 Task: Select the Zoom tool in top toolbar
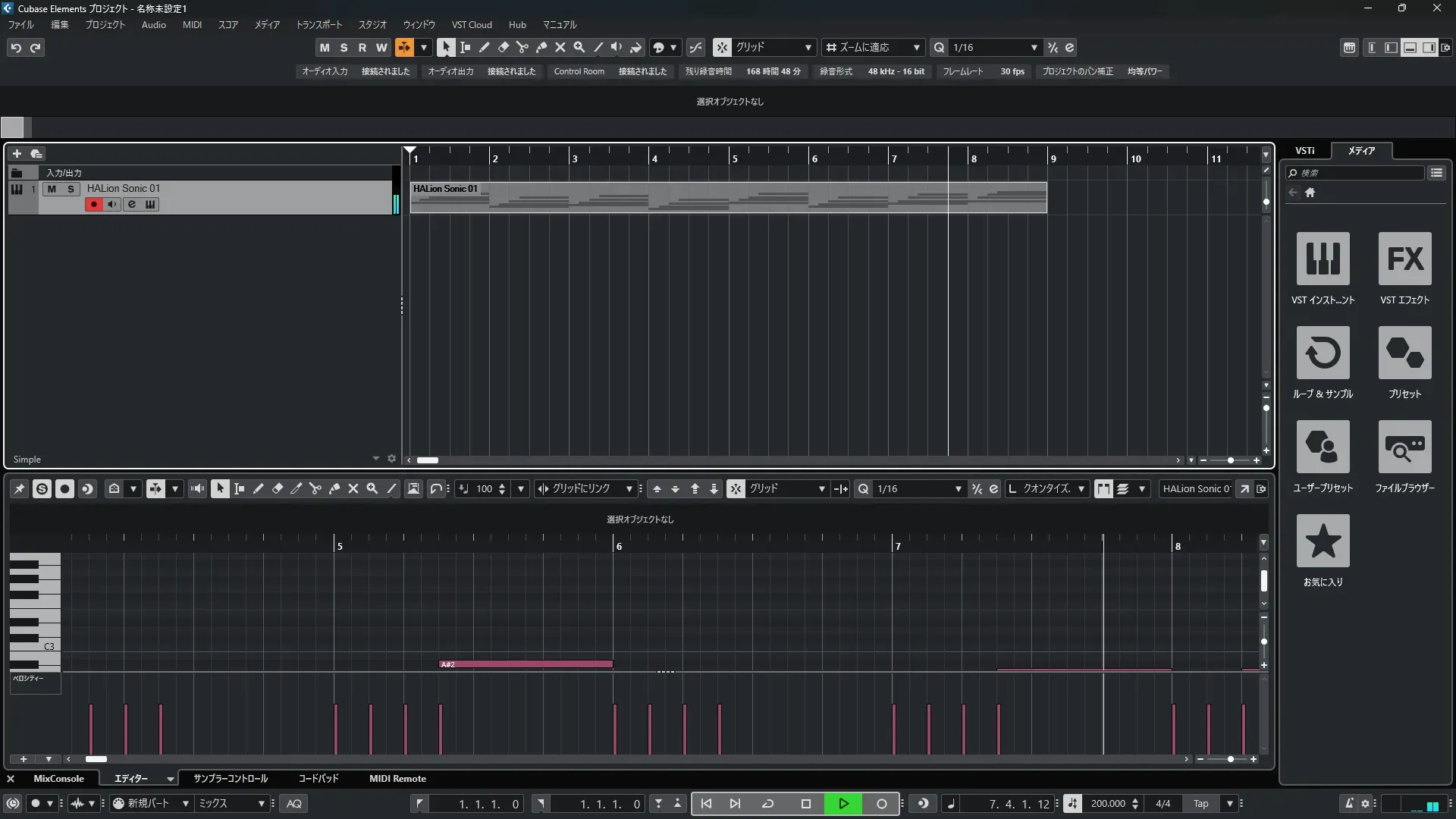point(579,48)
